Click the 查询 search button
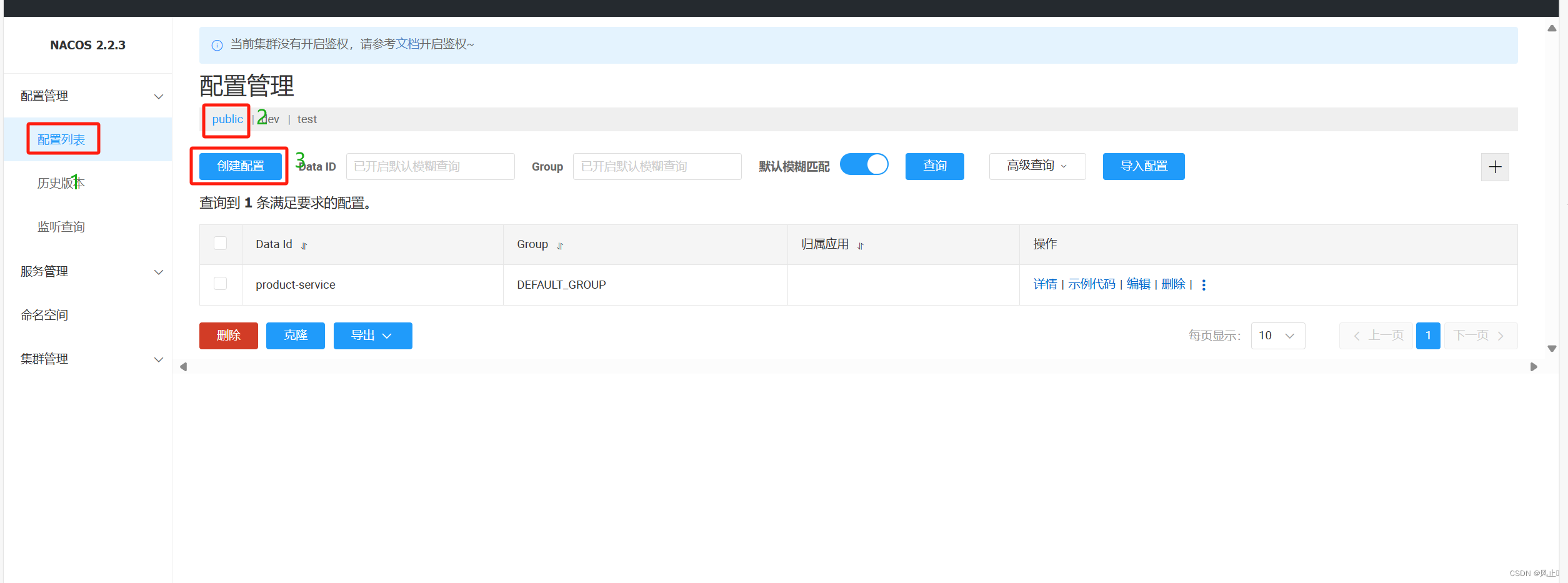The height and width of the screenshot is (583, 1568). (935, 166)
